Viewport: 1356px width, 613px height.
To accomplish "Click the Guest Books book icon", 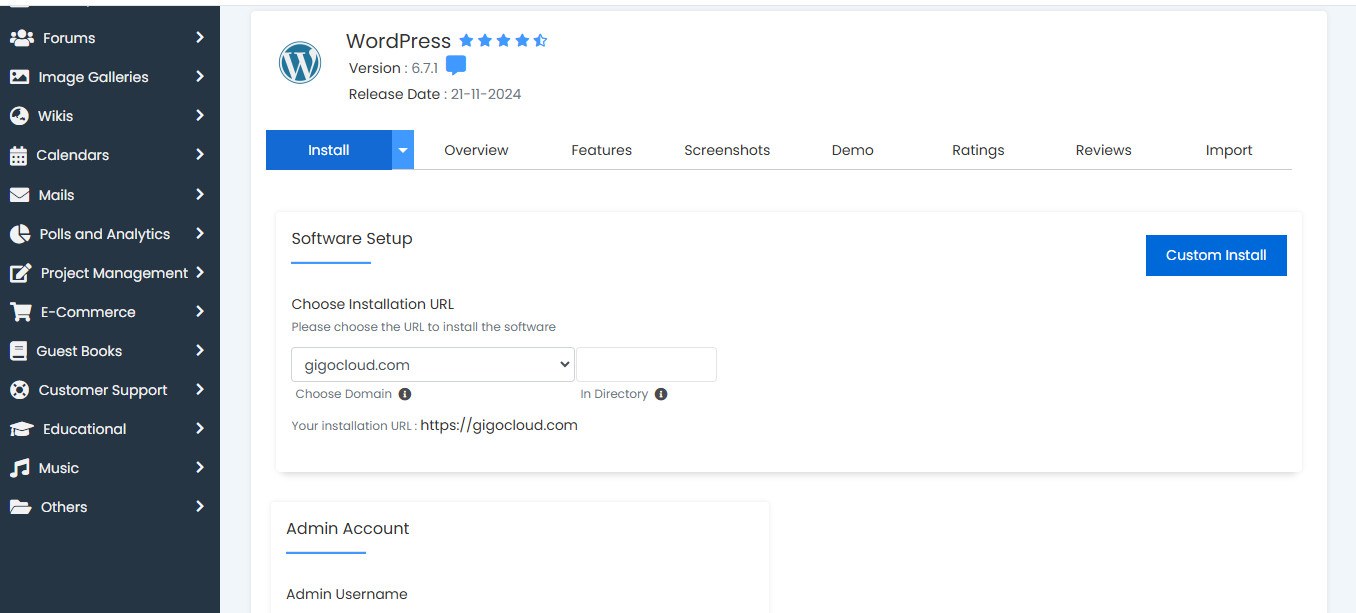I will [x=18, y=351].
